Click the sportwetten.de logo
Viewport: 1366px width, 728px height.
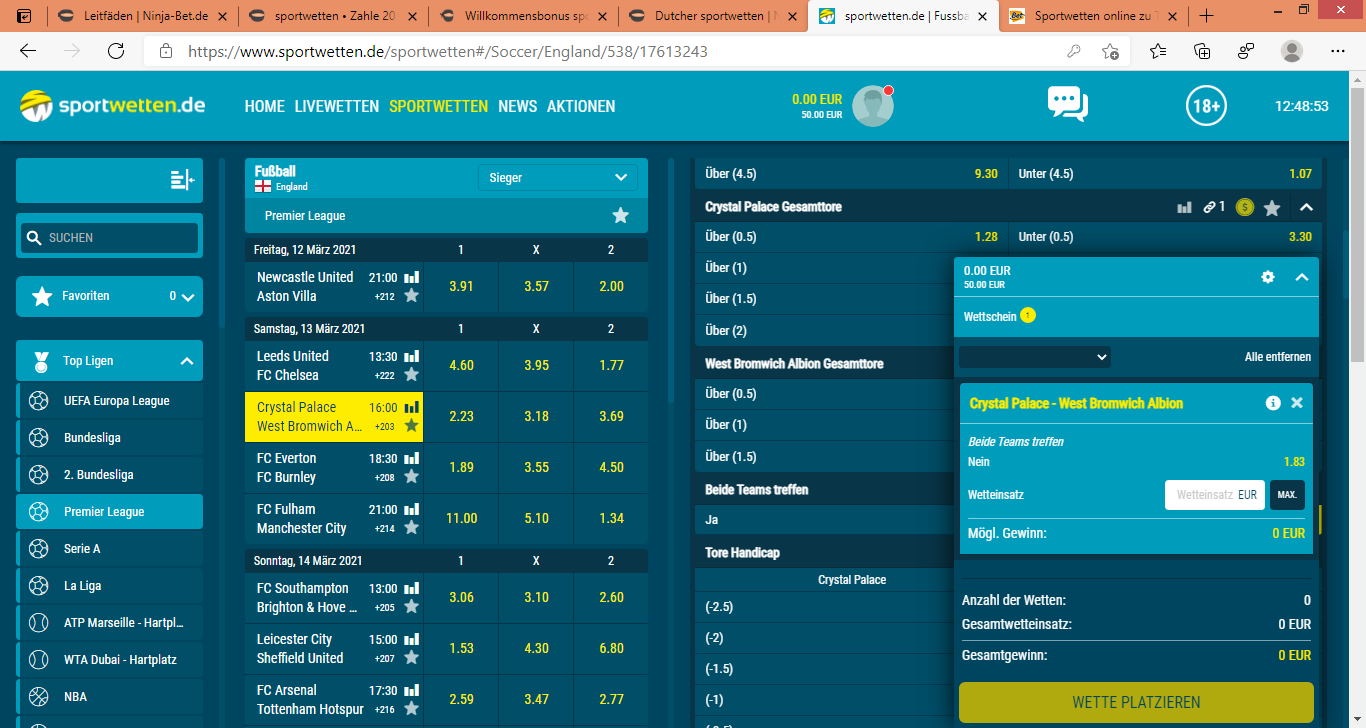coord(112,106)
